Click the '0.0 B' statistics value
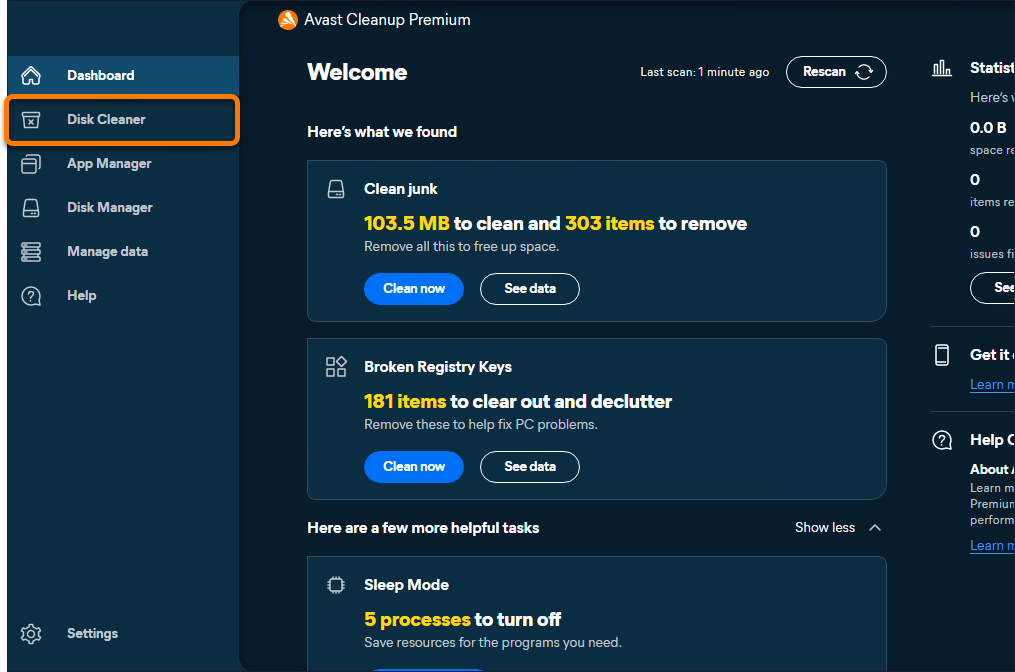Screen dimensions: 1015x672 [x=988, y=128]
